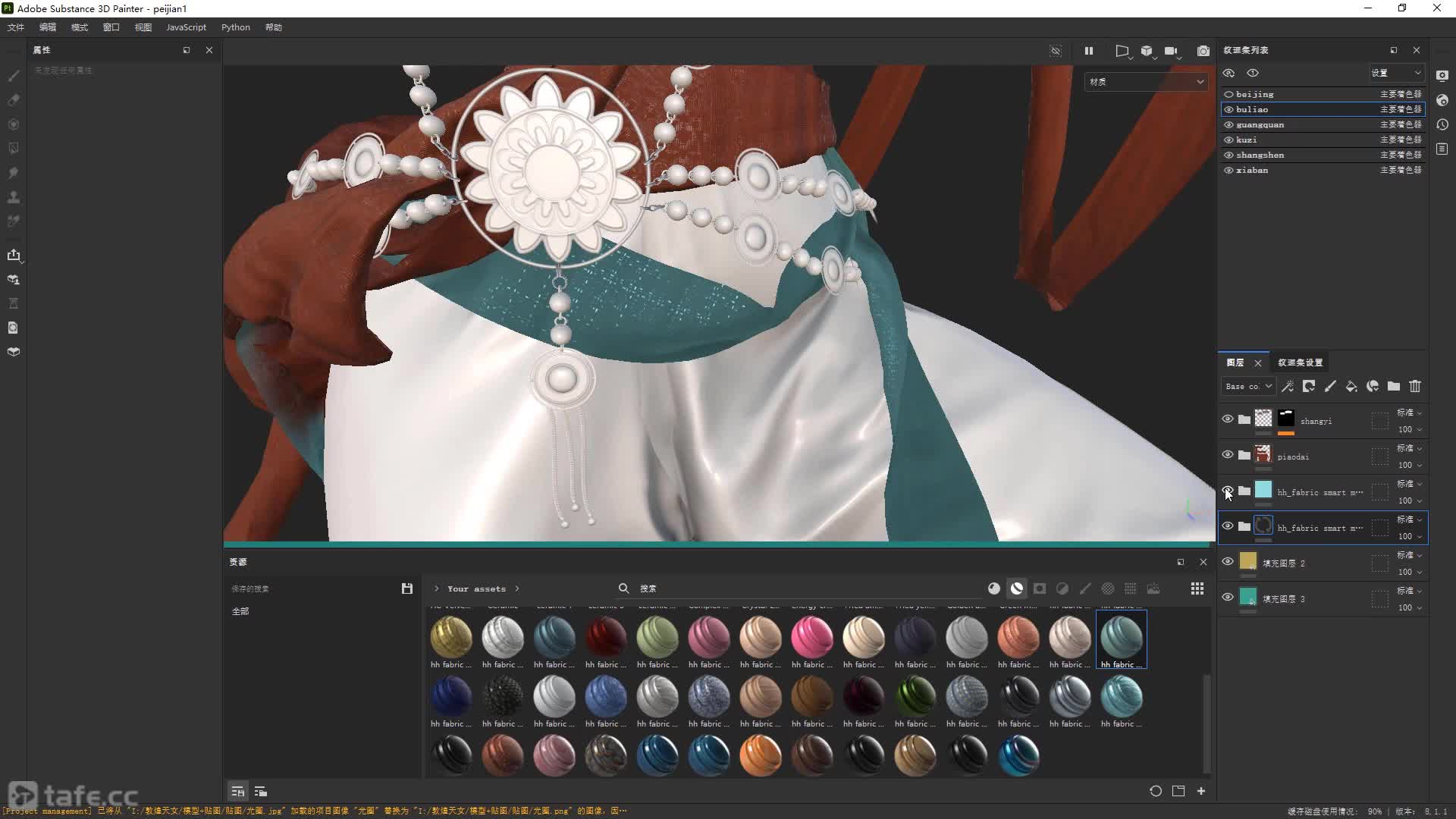Pause the viewport rendering

coord(1089,51)
